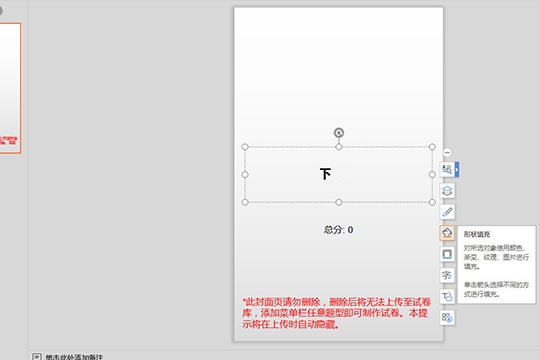
Task: Click the 总分: 0 text on the slide
Action: pos(339,230)
